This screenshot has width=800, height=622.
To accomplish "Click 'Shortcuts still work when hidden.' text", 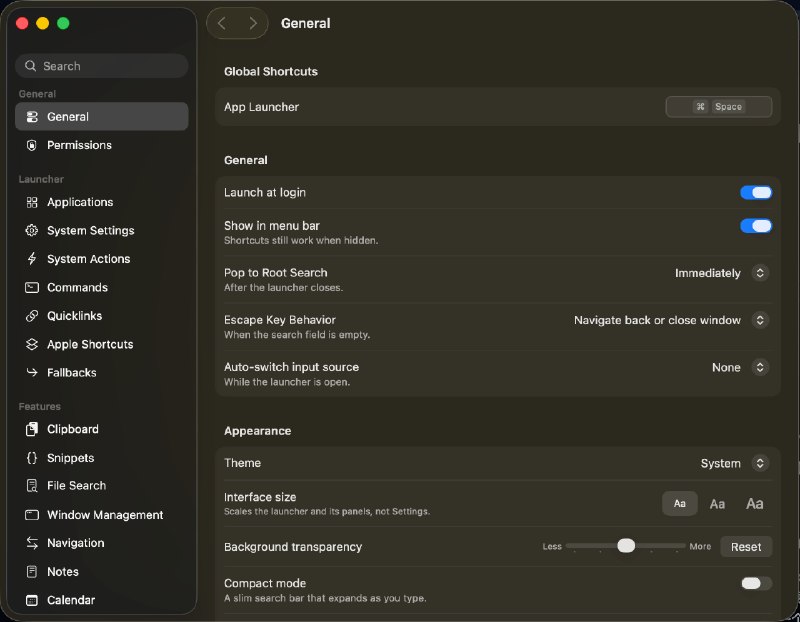I will point(301,241).
